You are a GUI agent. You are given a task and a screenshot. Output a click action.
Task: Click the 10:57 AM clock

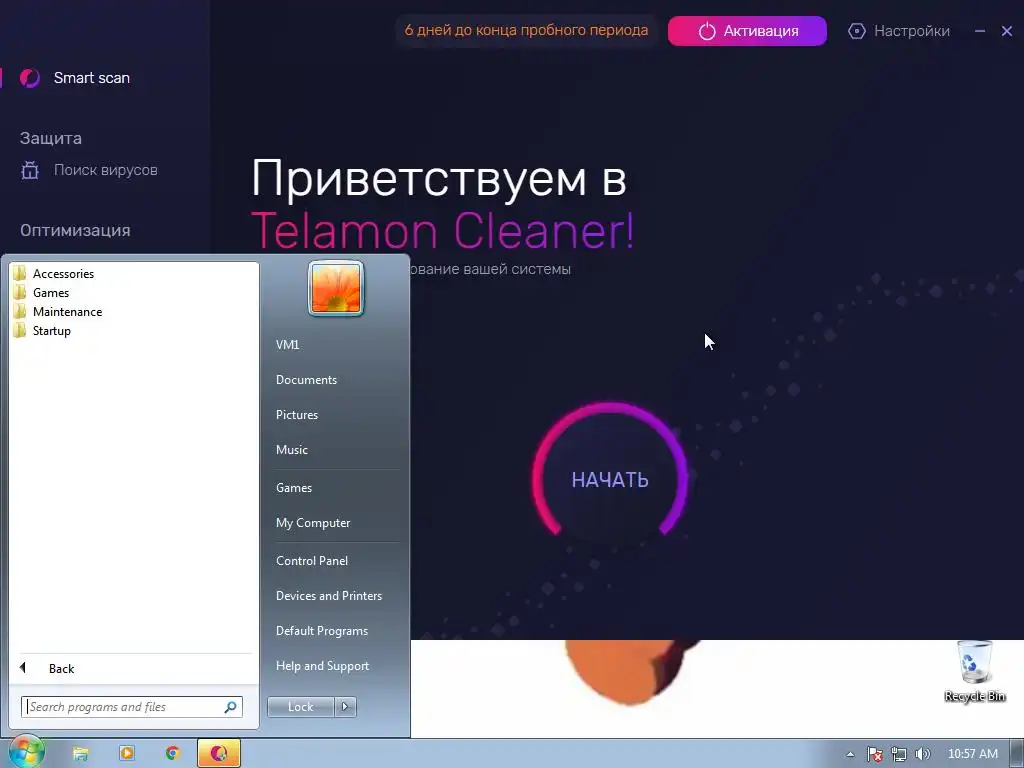(x=972, y=754)
